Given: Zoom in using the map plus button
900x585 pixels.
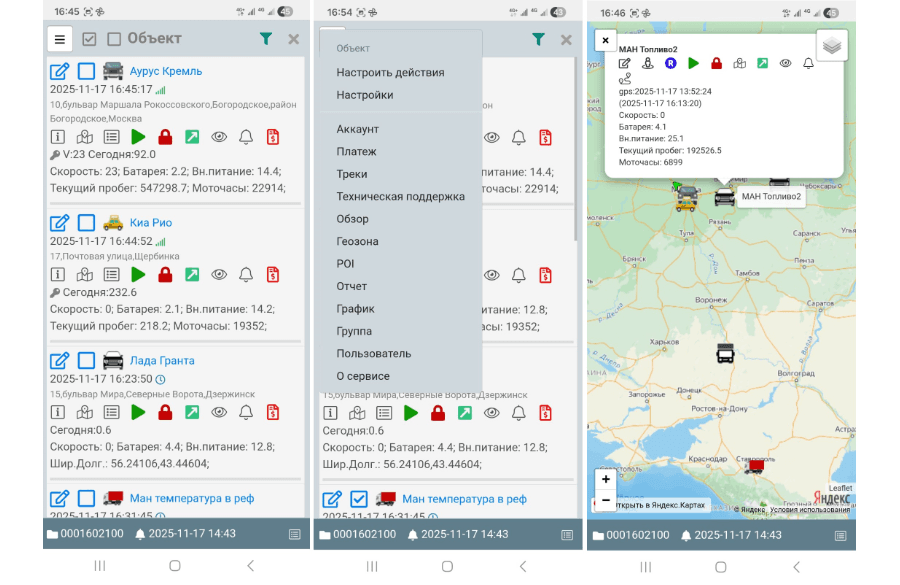Looking at the screenshot, I should 605,479.
